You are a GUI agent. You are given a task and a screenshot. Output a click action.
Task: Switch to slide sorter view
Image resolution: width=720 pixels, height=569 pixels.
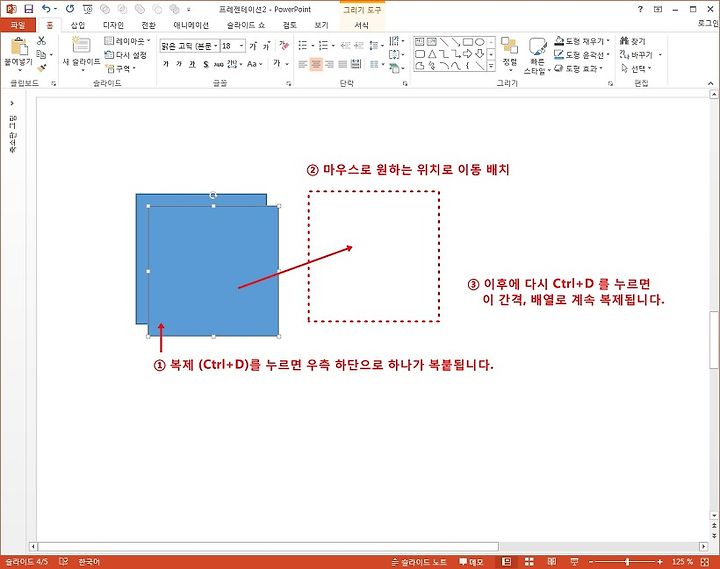(529, 561)
